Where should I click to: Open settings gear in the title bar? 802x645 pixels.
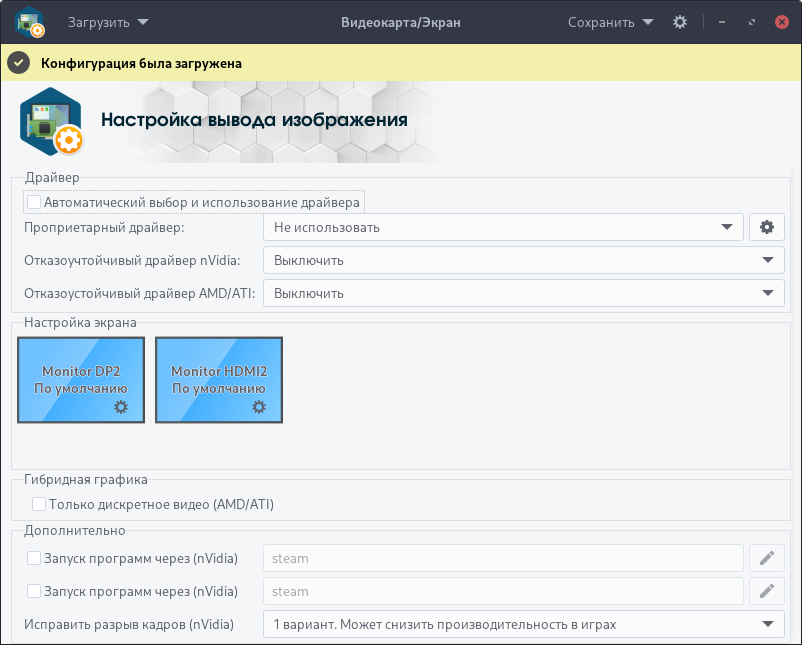pos(680,22)
